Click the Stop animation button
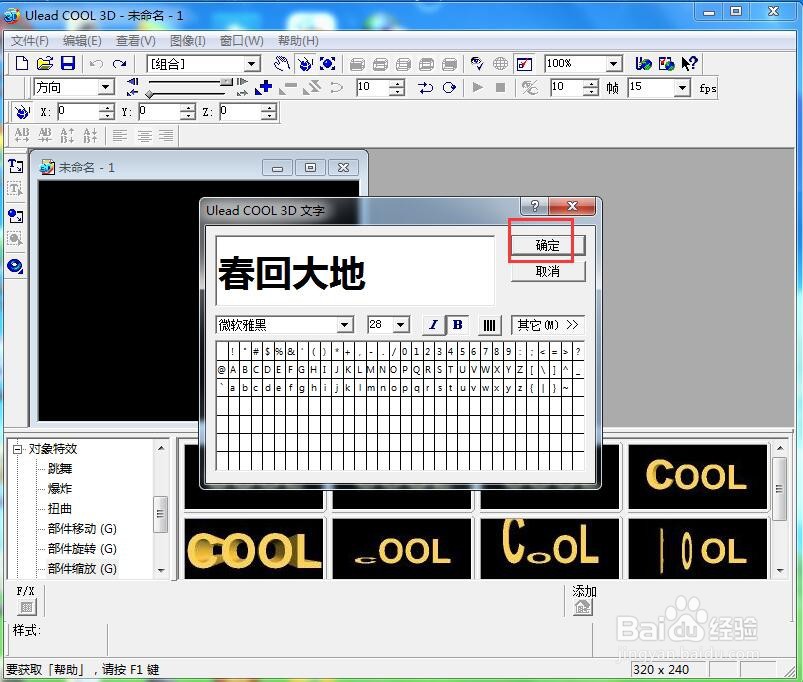803x682 pixels. 501,88
